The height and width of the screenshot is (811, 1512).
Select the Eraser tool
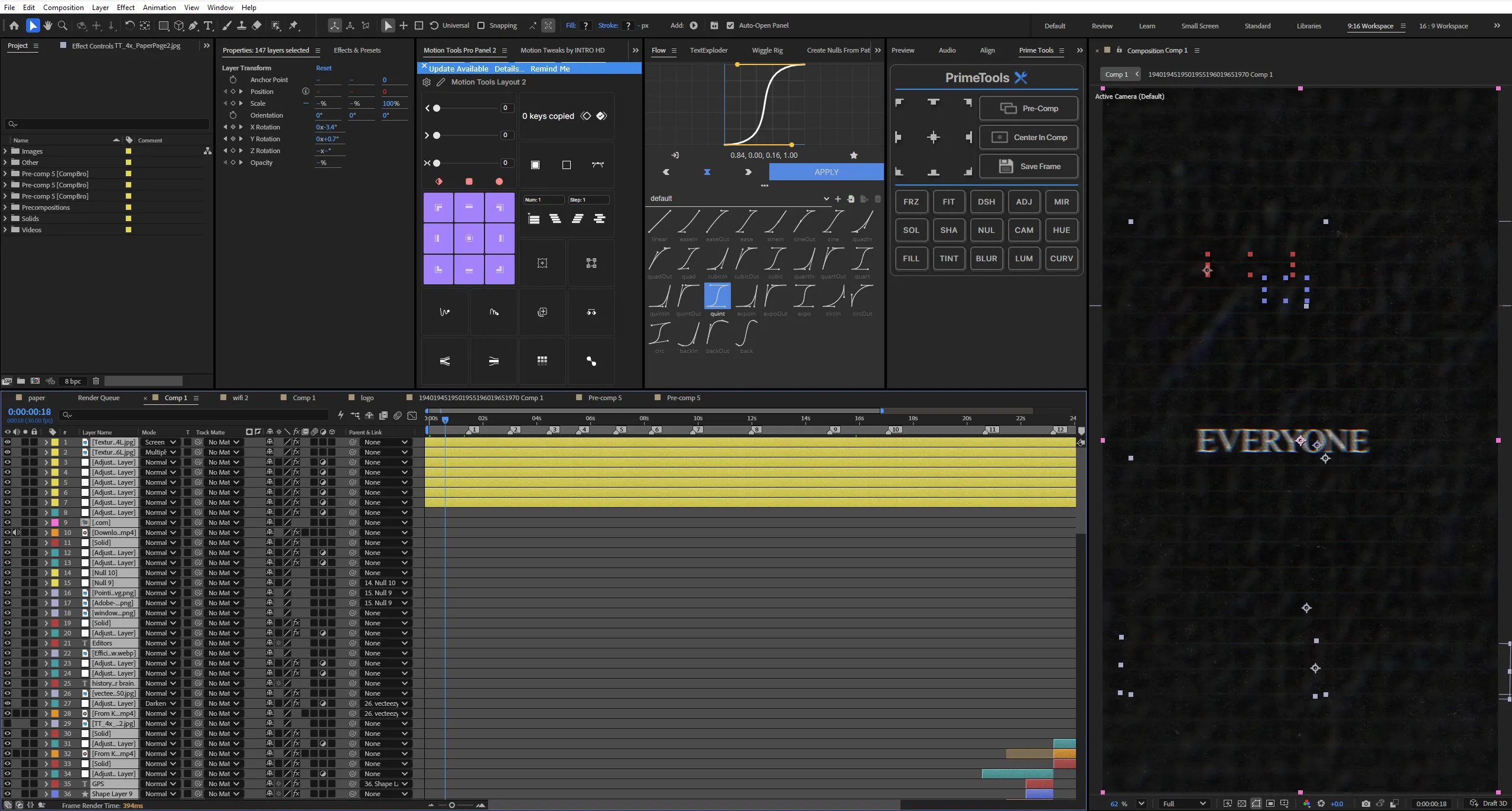256,25
